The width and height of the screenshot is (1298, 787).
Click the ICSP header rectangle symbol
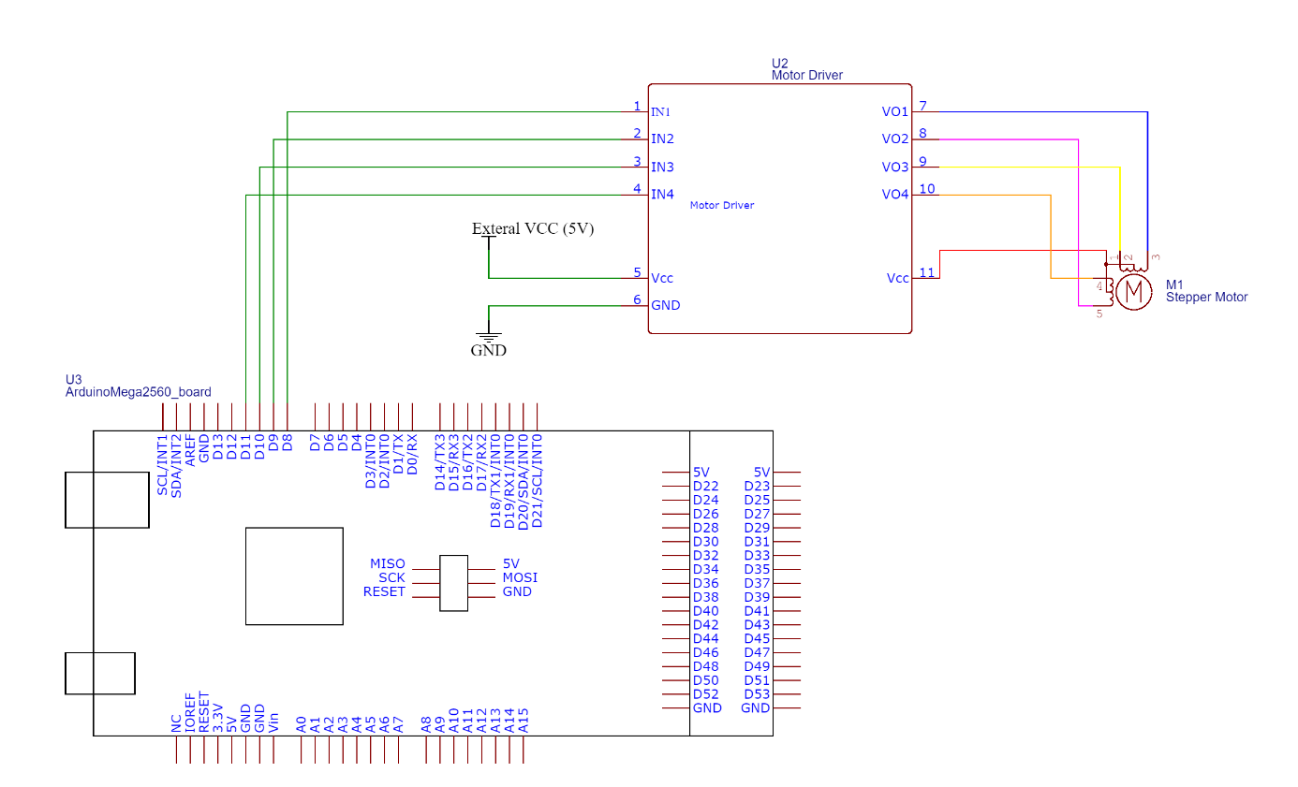point(454,583)
